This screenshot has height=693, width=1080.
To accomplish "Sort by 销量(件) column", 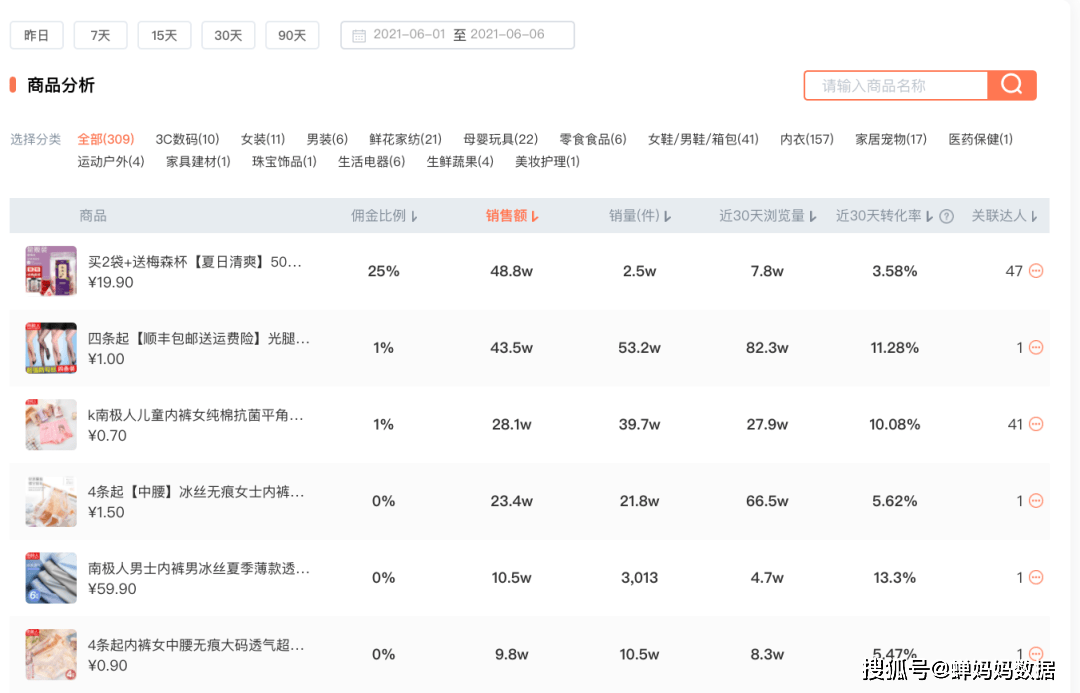I will pyautogui.click(x=640, y=216).
